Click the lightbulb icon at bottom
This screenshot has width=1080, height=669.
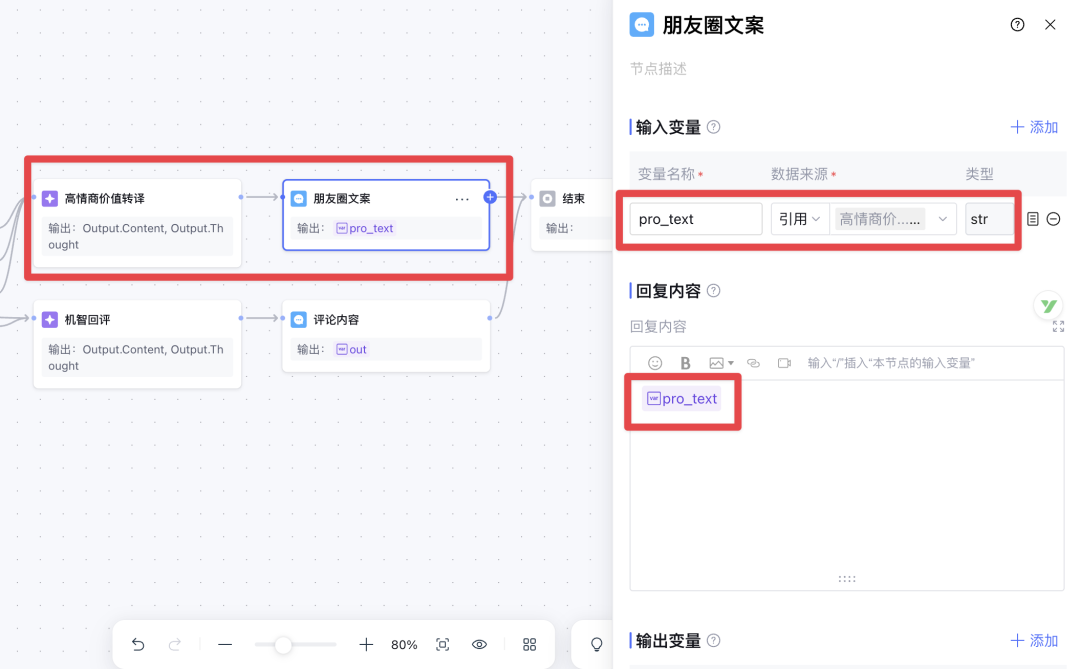(x=597, y=645)
